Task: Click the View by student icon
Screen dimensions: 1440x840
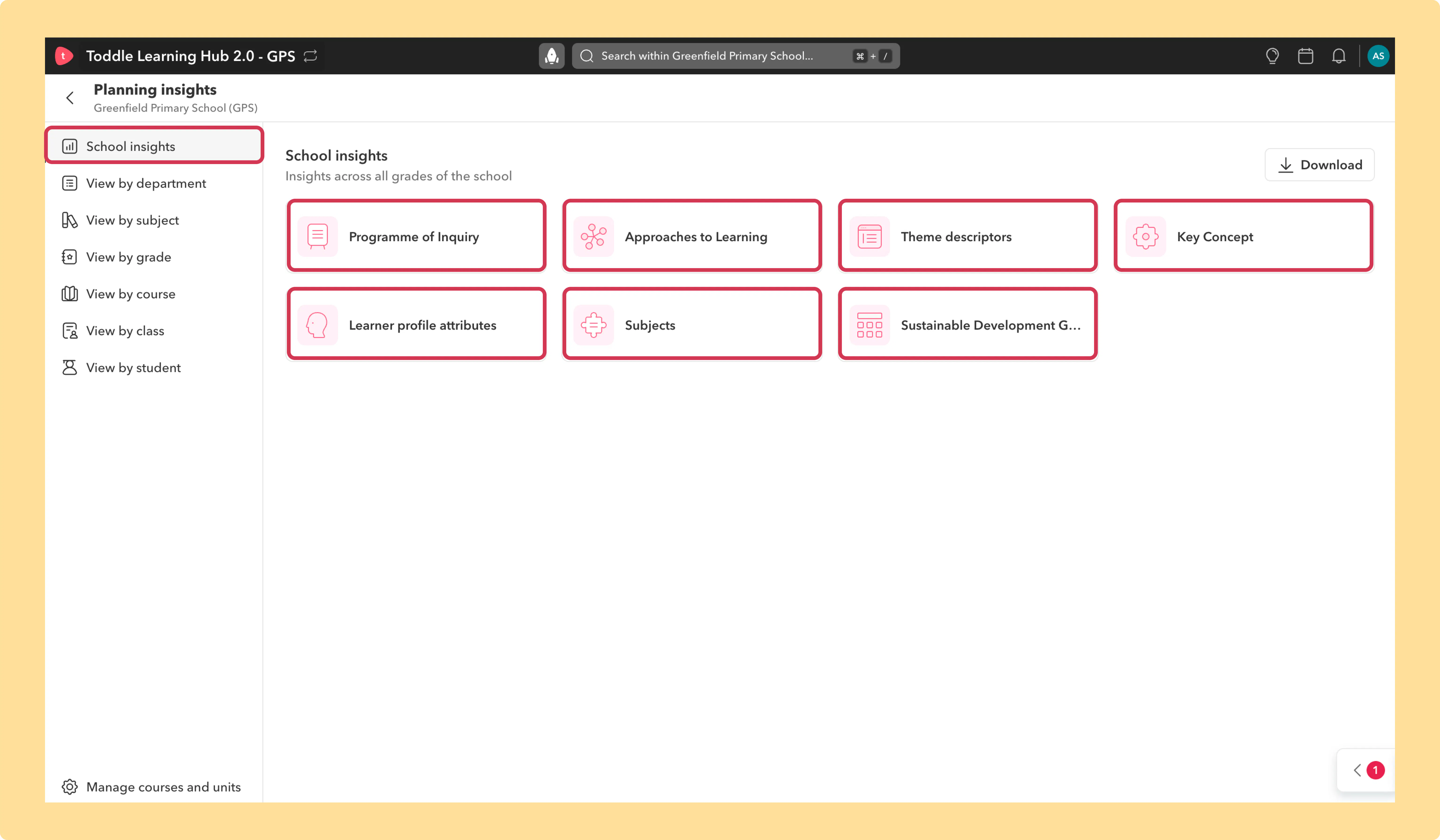Action: pos(70,367)
